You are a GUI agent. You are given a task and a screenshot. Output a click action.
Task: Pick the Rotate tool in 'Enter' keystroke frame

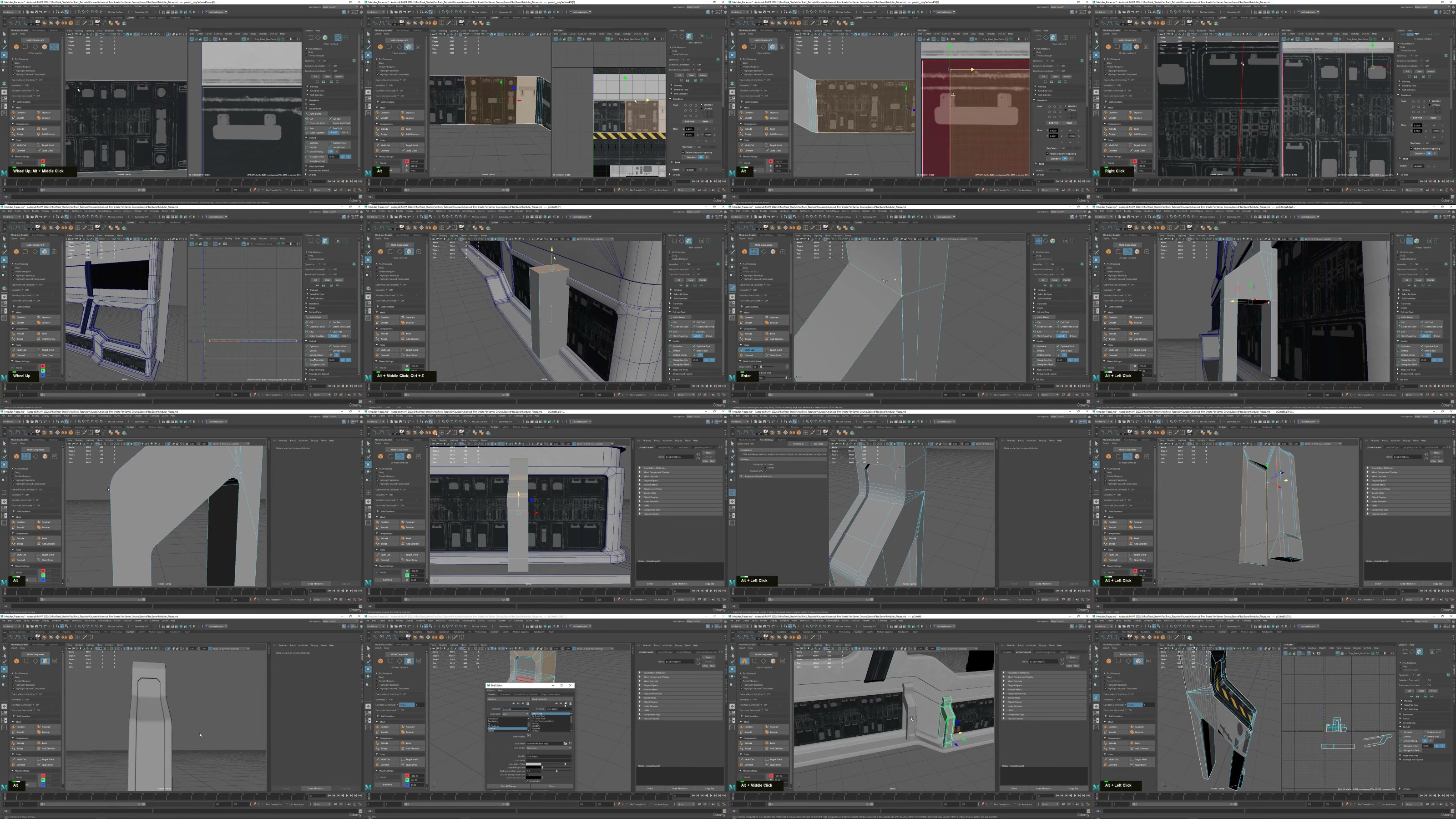pos(733,267)
